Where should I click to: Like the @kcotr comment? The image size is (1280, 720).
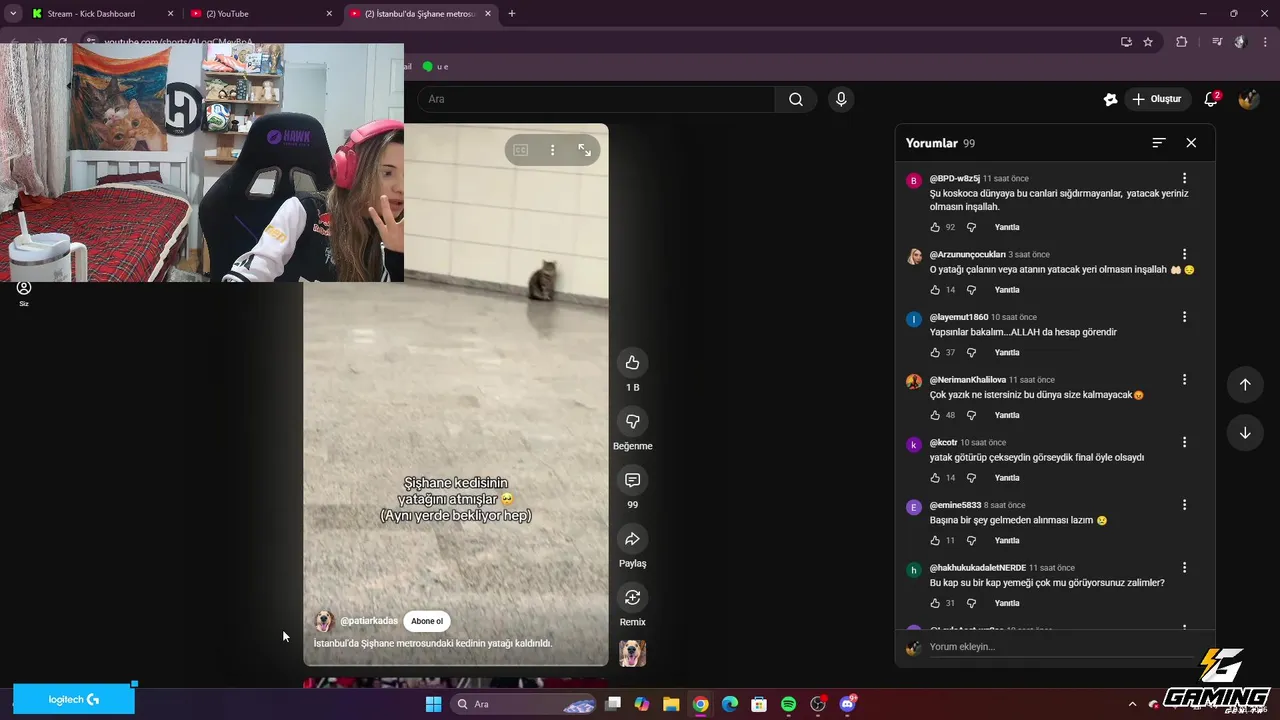(x=935, y=478)
